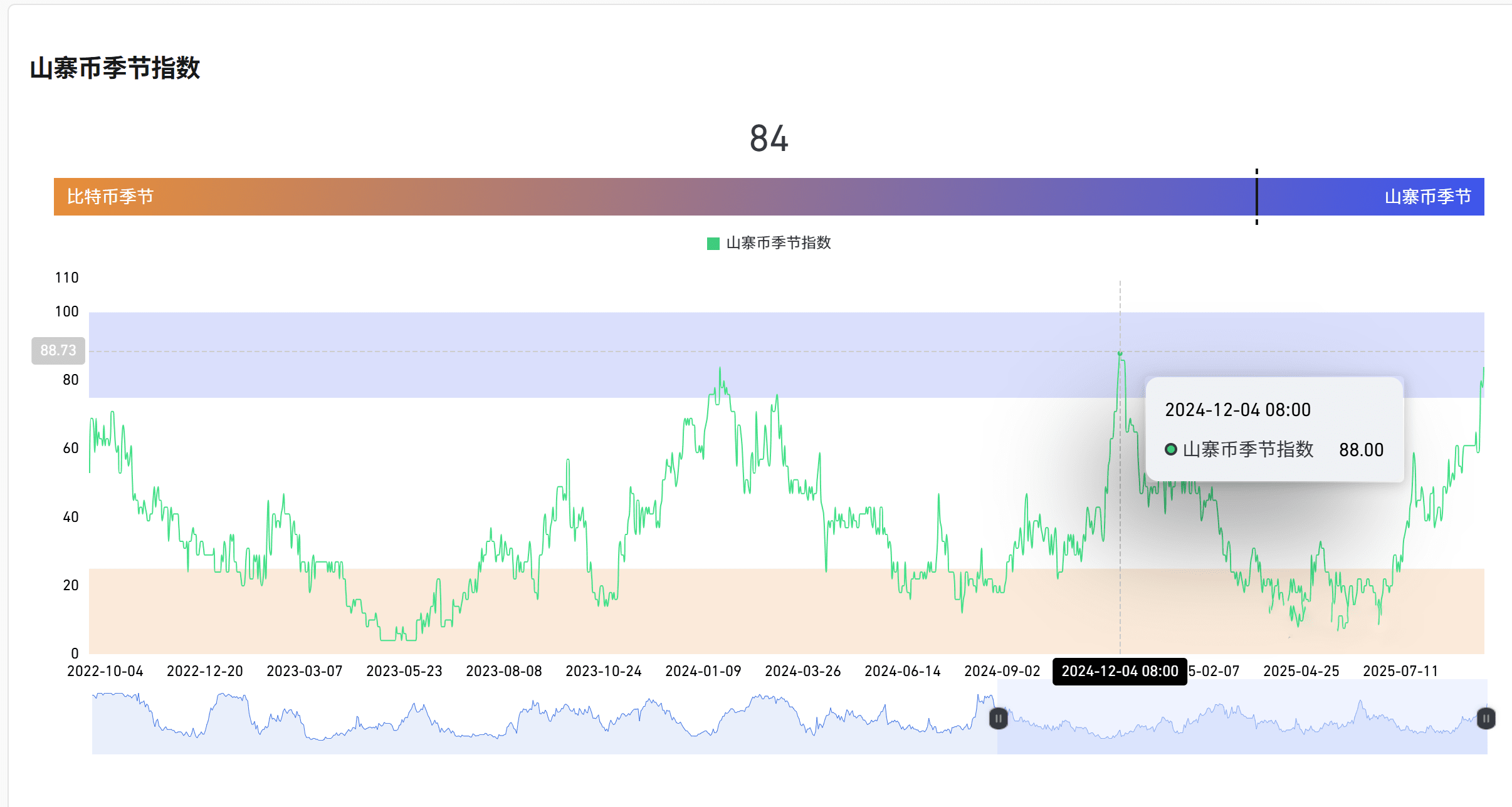
Task: Click the highlighted peak data point at 88
Action: [x=1120, y=353]
